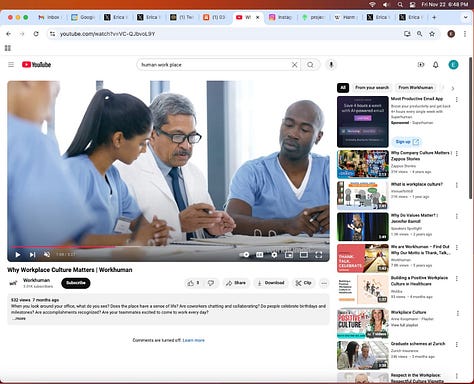Enter full screen mode

(x=319, y=255)
